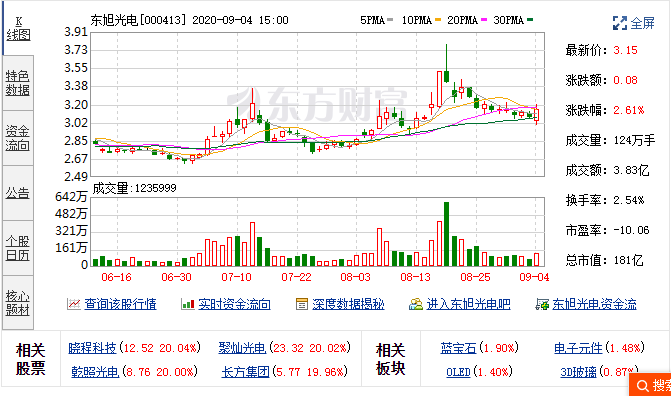The image size is (671, 396).
Task: Click the 总市值 181亿 value
Action: pyautogui.click(x=628, y=260)
